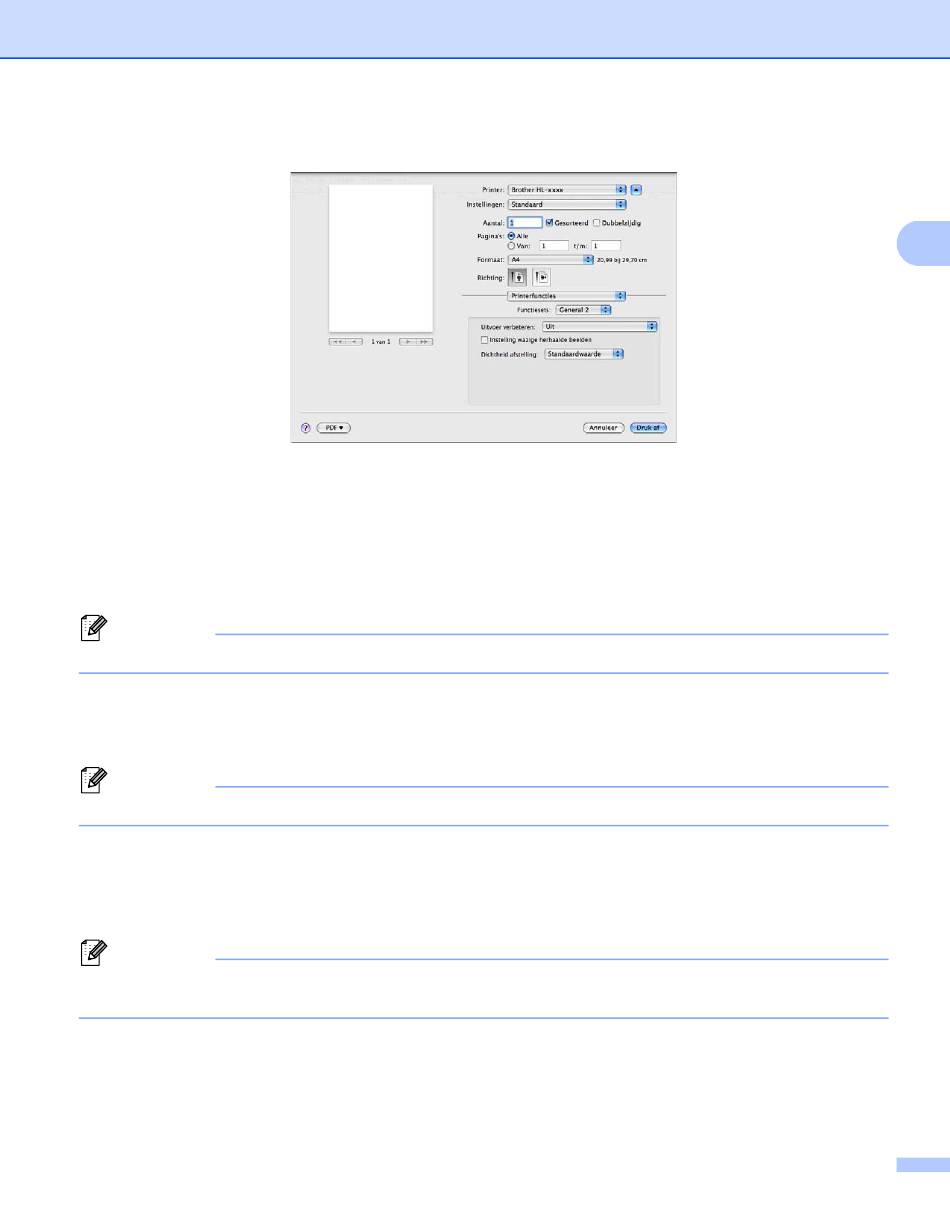
Task: Enable Instelling wazige herhaalde beelden checkbox
Action: [484, 340]
